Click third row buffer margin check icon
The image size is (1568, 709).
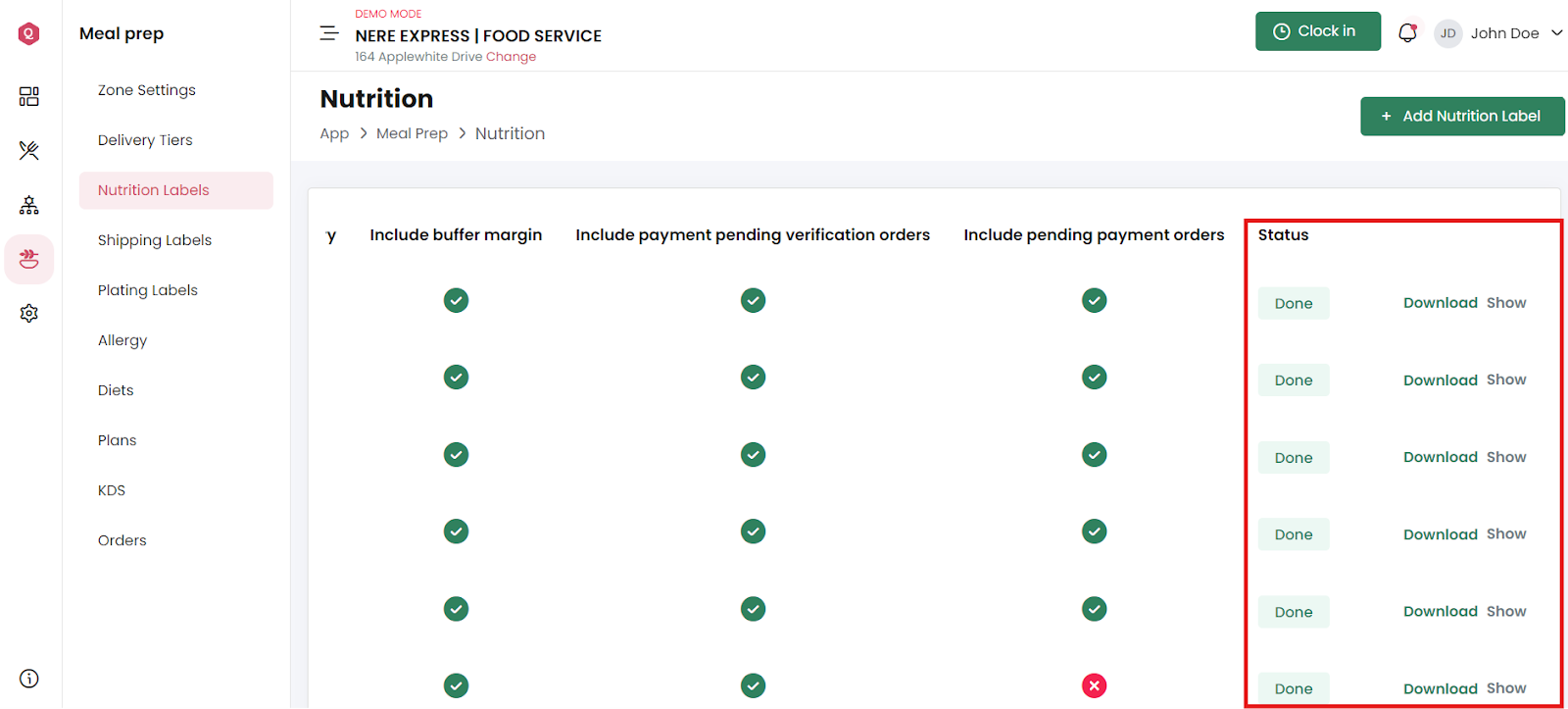click(x=456, y=455)
